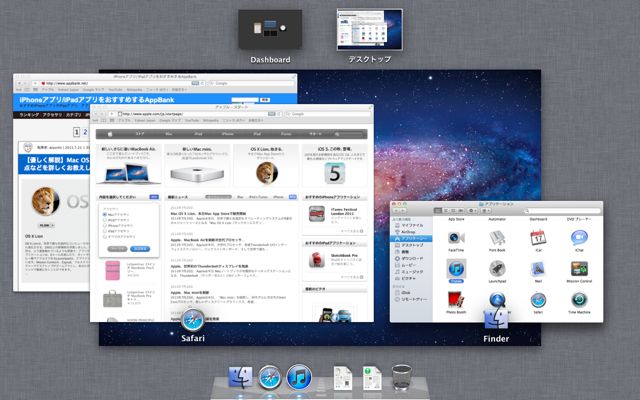Switch Finder to column view
This screenshot has height=400, width=640.
pos(453,211)
